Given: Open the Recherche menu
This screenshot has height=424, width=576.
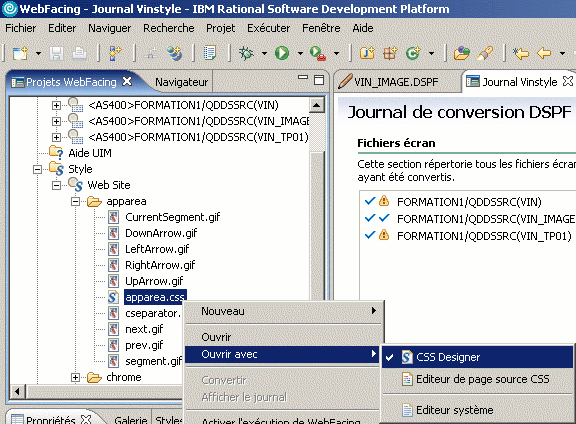Looking at the screenshot, I should (x=169, y=28).
